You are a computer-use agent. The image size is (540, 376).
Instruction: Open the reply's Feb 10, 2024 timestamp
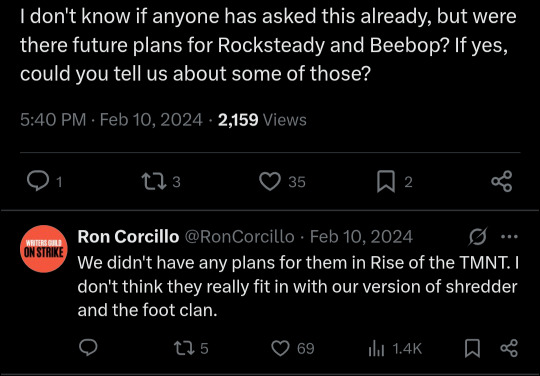click(361, 237)
